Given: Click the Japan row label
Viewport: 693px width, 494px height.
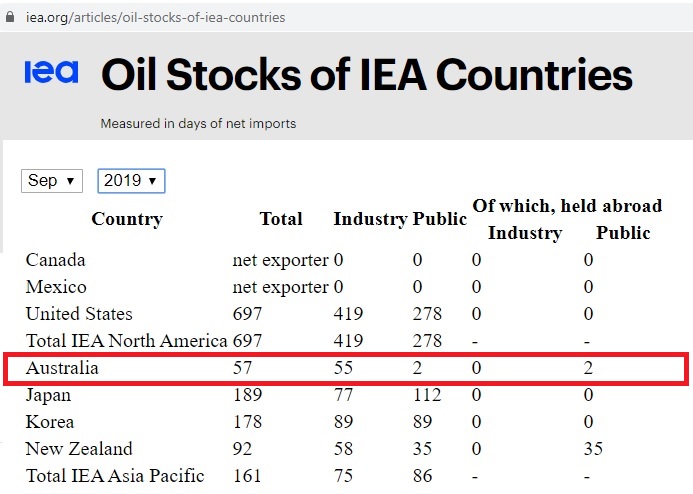Looking at the screenshot, I should click(x=48, y=395).
